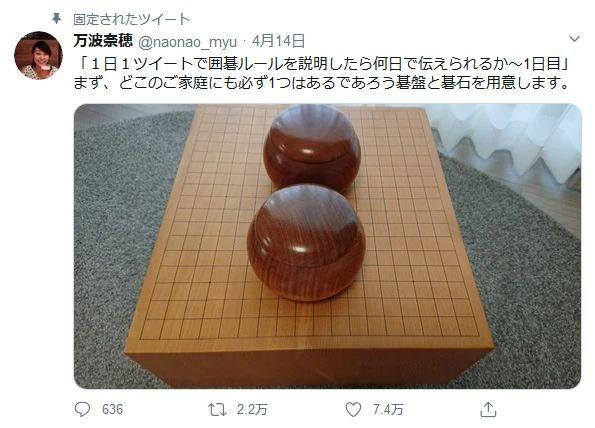This screenshot has height=428, width=595.
Task: Open the Go board photo
Action: [327, 246]
